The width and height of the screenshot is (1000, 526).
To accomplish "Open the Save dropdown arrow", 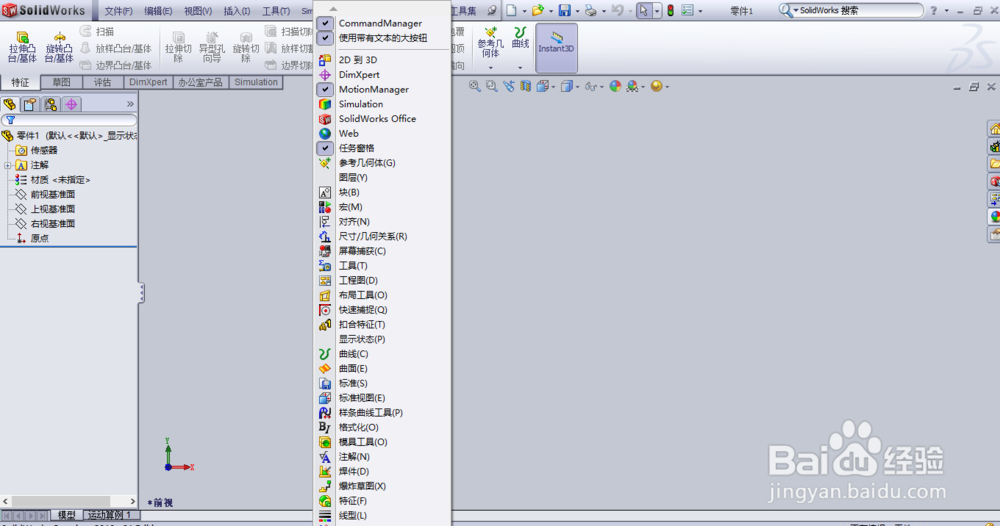I will (577, 11).
